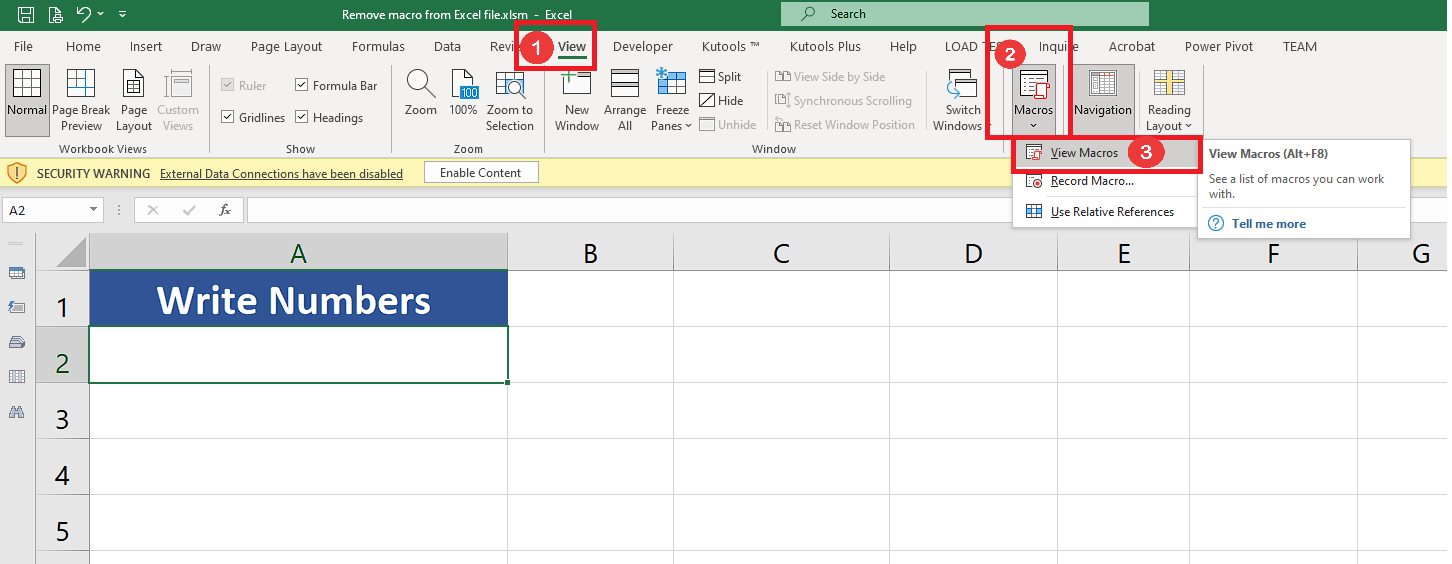Open Reading Layout dropdown

tap(1169, 100)
